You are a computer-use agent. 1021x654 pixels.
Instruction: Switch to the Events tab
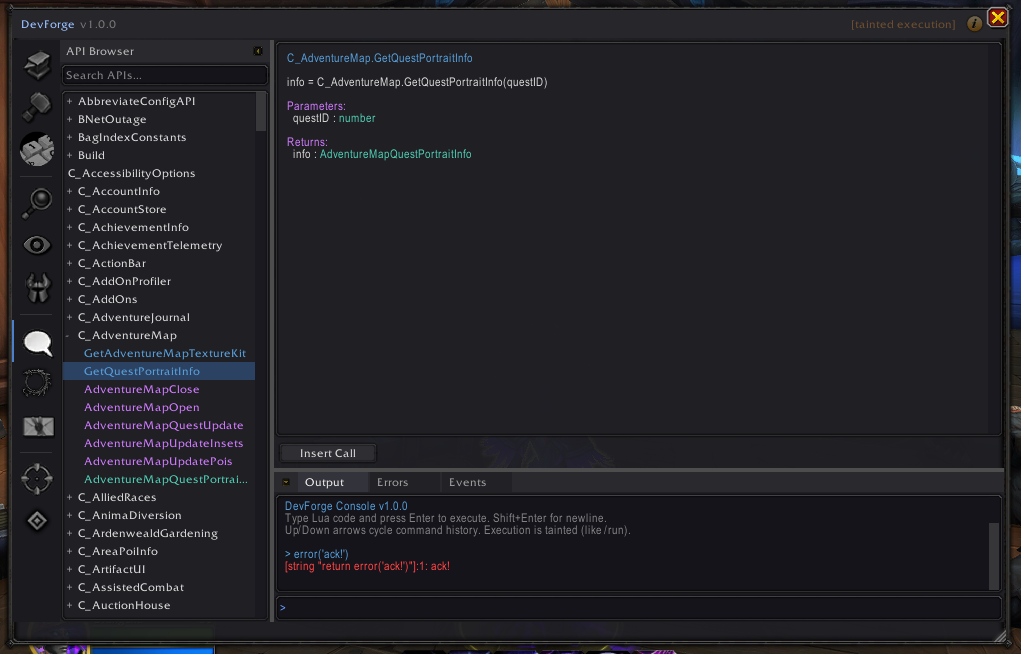pos(467,481)
